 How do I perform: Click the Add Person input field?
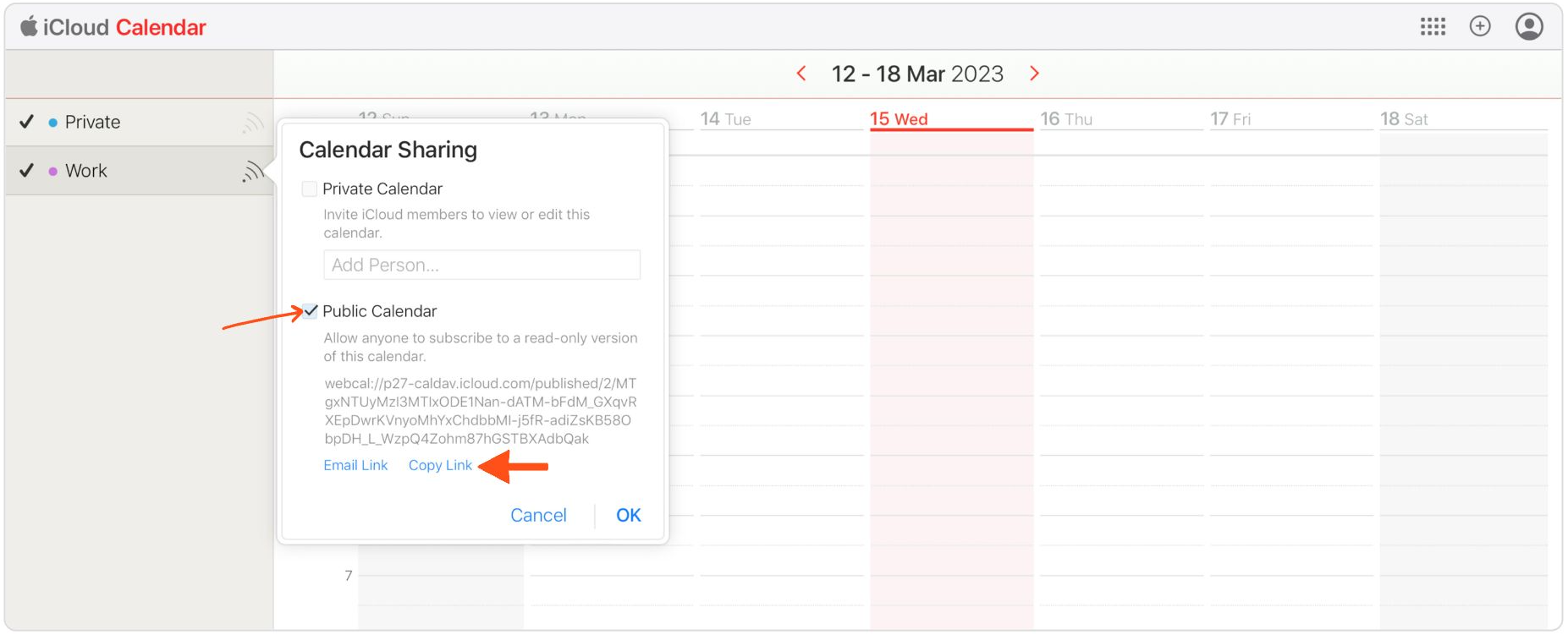481,265
